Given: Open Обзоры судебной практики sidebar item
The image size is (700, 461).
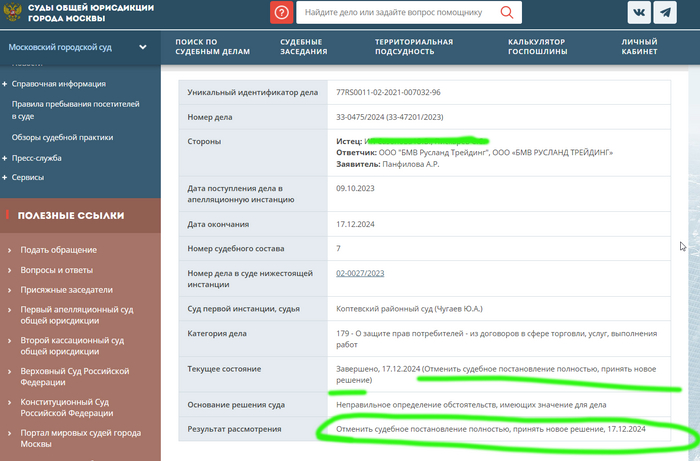Looking at the screenshot, I should [62, 137].
